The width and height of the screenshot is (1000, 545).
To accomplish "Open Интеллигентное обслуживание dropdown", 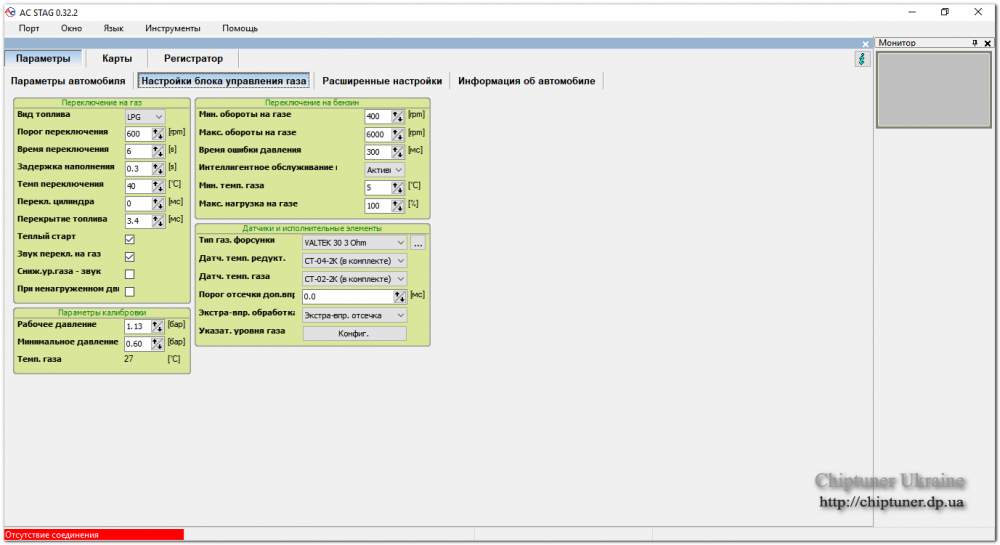I will (x=385, y=170).
